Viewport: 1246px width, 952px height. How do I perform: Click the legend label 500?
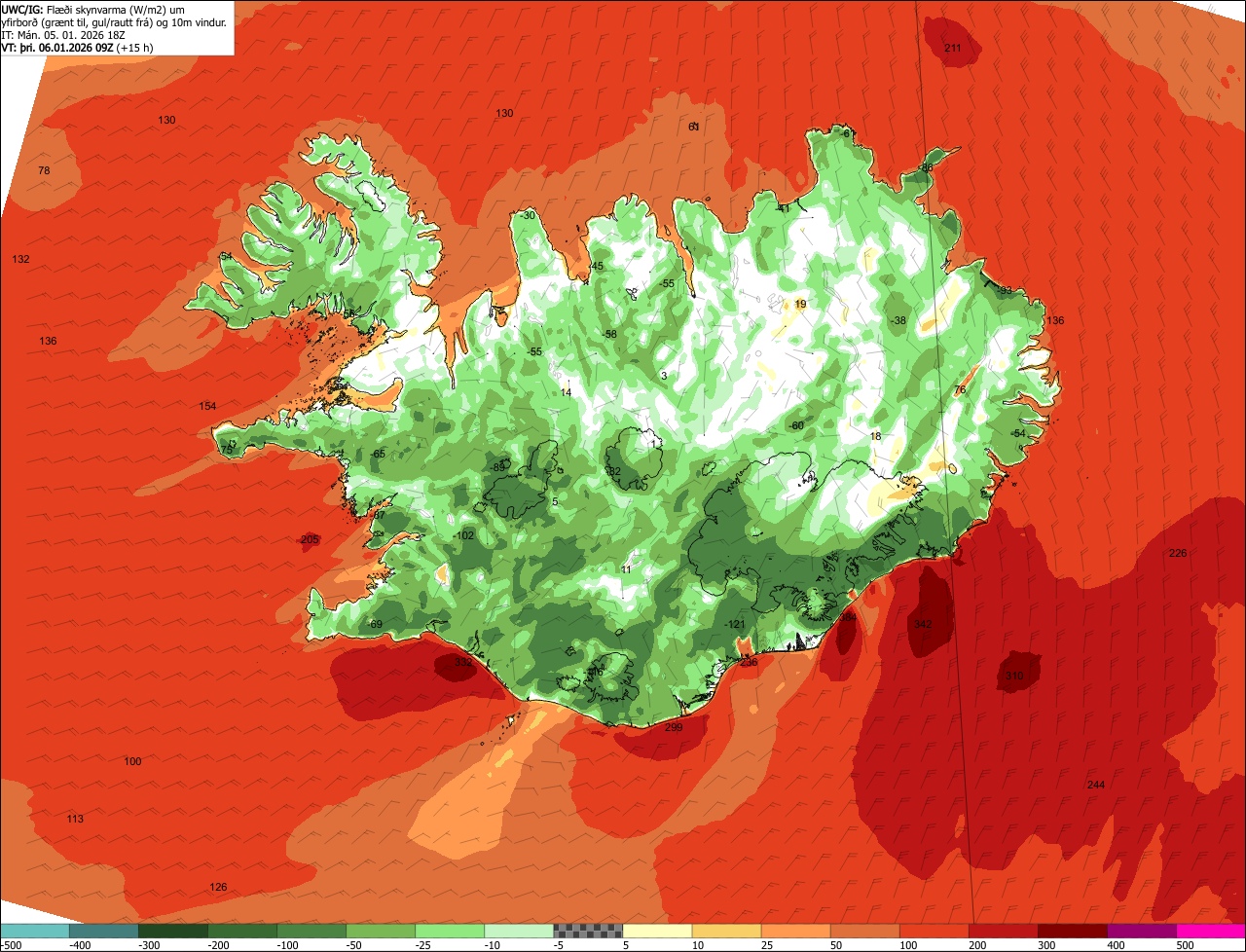pyautogui.click(x=1185, y=945)
